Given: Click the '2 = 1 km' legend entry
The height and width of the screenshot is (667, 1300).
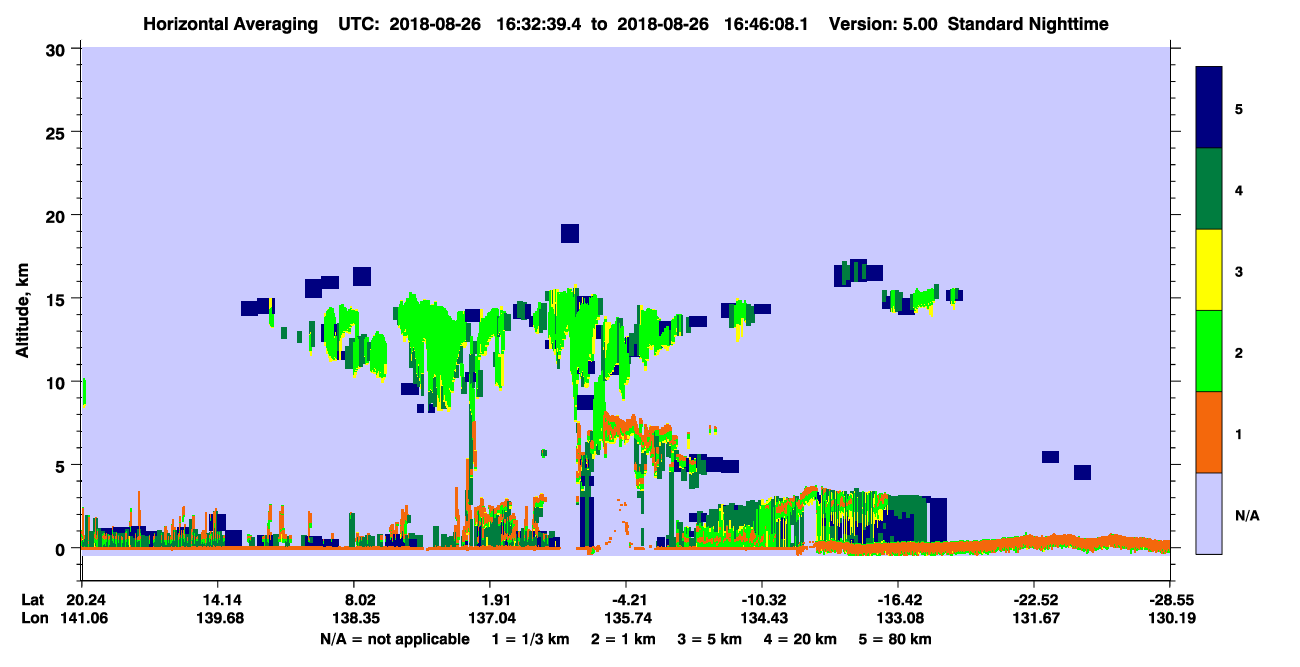Looking at the screenshot, I should [623, 638].
